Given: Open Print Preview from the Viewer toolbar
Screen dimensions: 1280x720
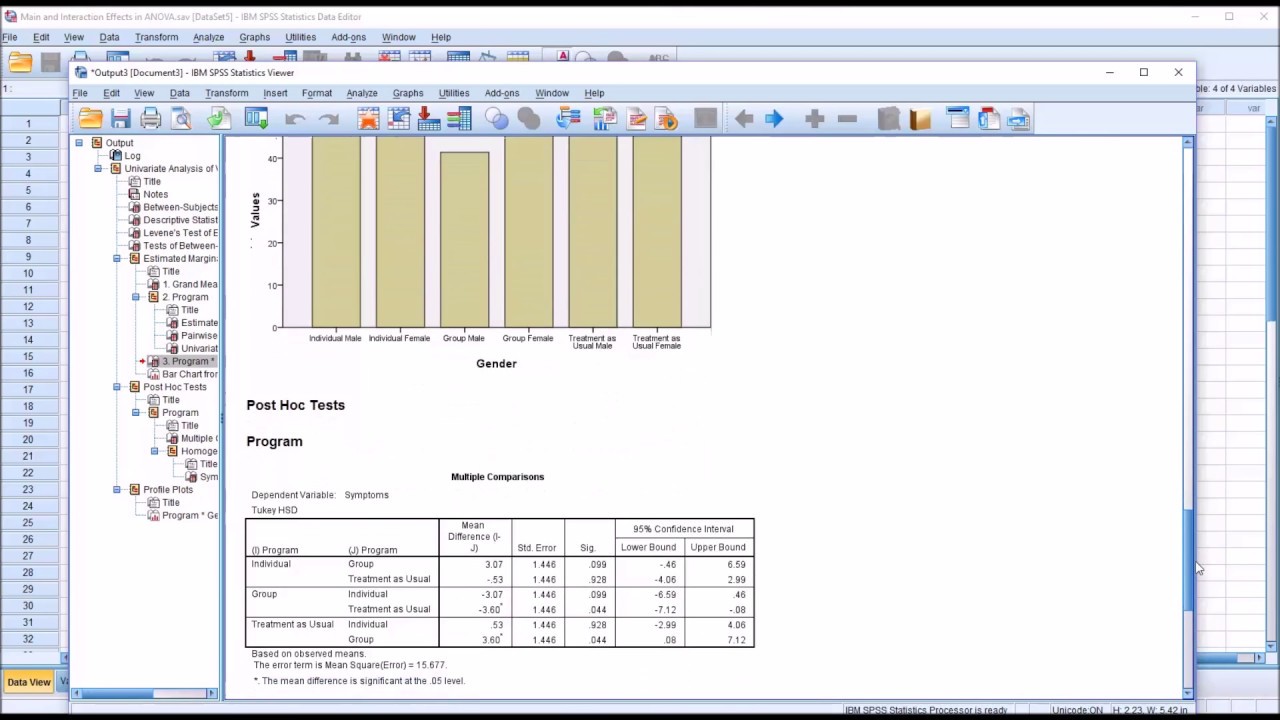Looking at the screenshot, I should (182, 119).
